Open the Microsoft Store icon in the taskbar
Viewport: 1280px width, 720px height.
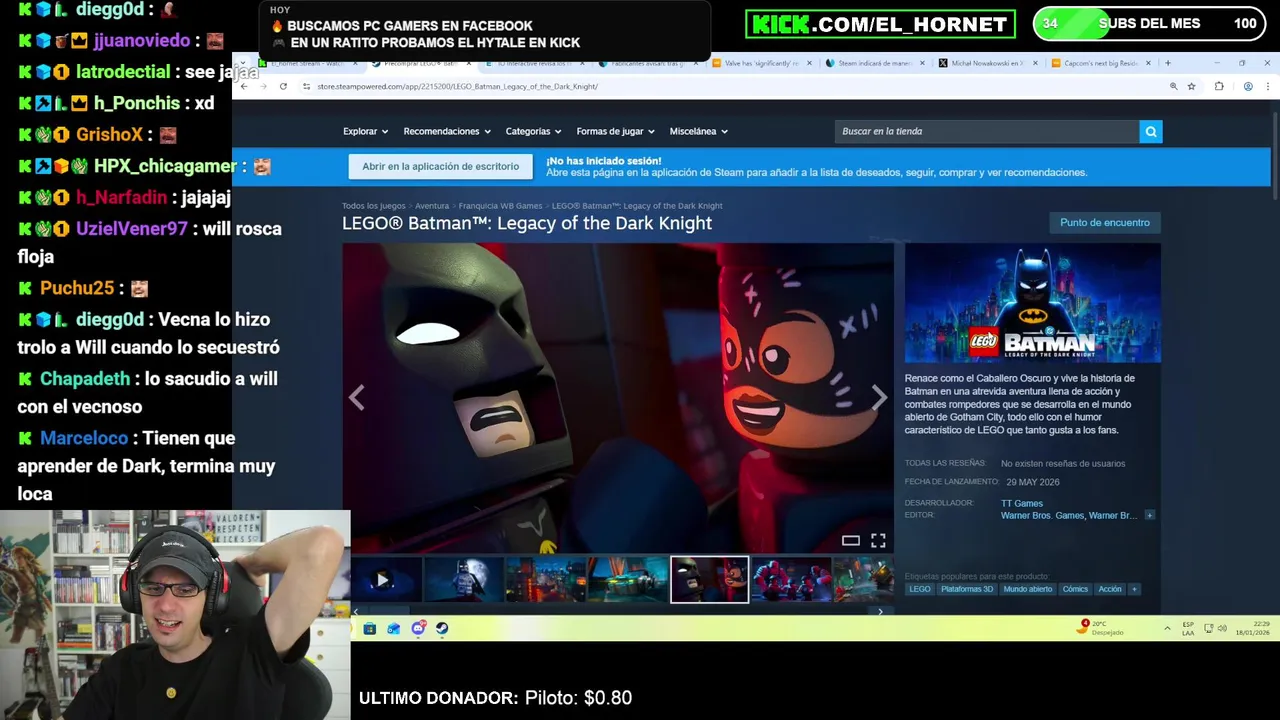coord(370,628)
